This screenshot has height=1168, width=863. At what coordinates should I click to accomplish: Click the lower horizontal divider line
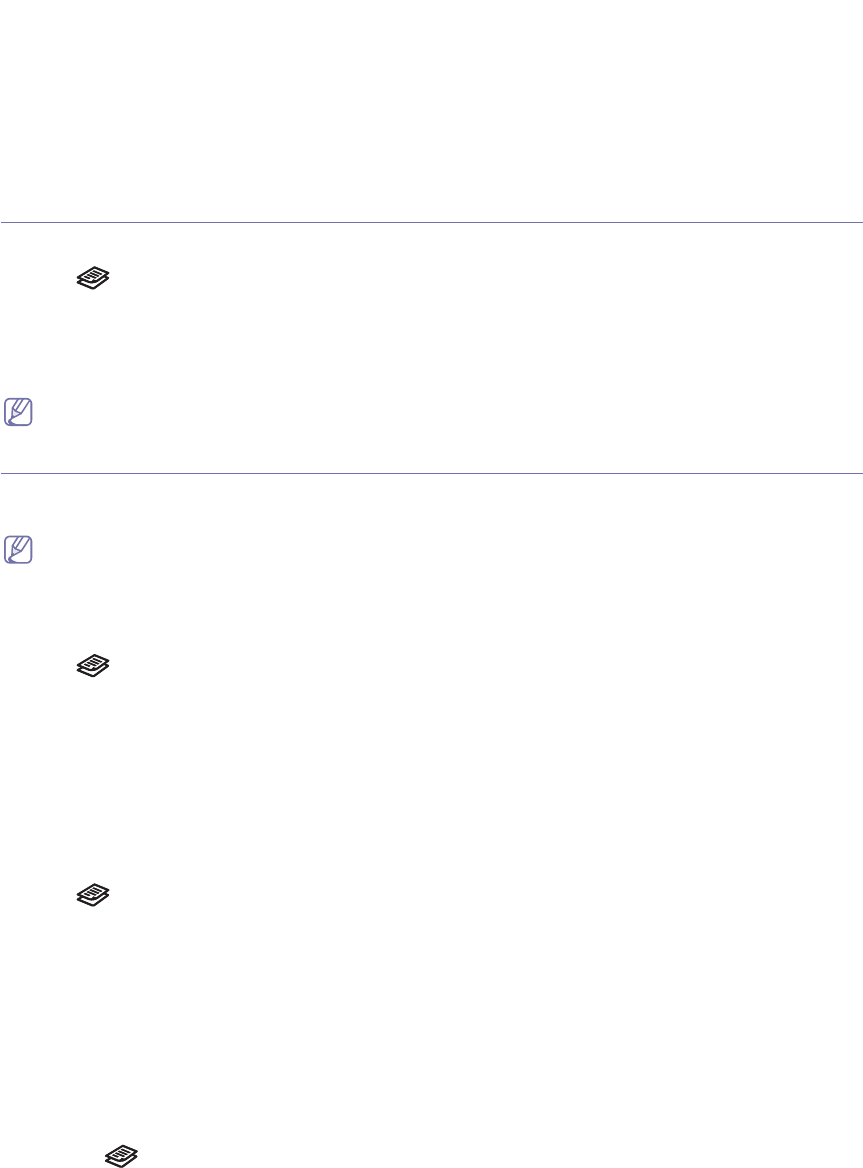(431, 473)
